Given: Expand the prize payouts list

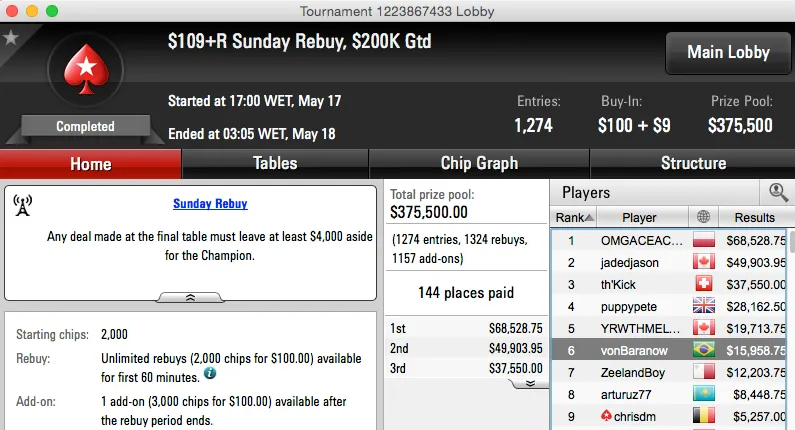Looking at the screenshot, I should pos(531,383).
